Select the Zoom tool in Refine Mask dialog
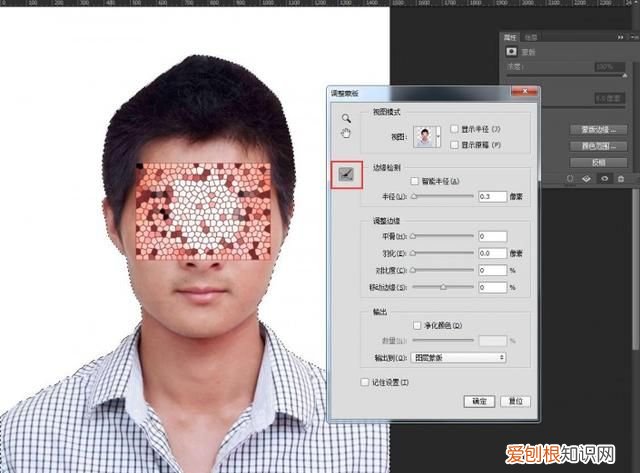Viewport: 640px width, 473px height. 346,118
